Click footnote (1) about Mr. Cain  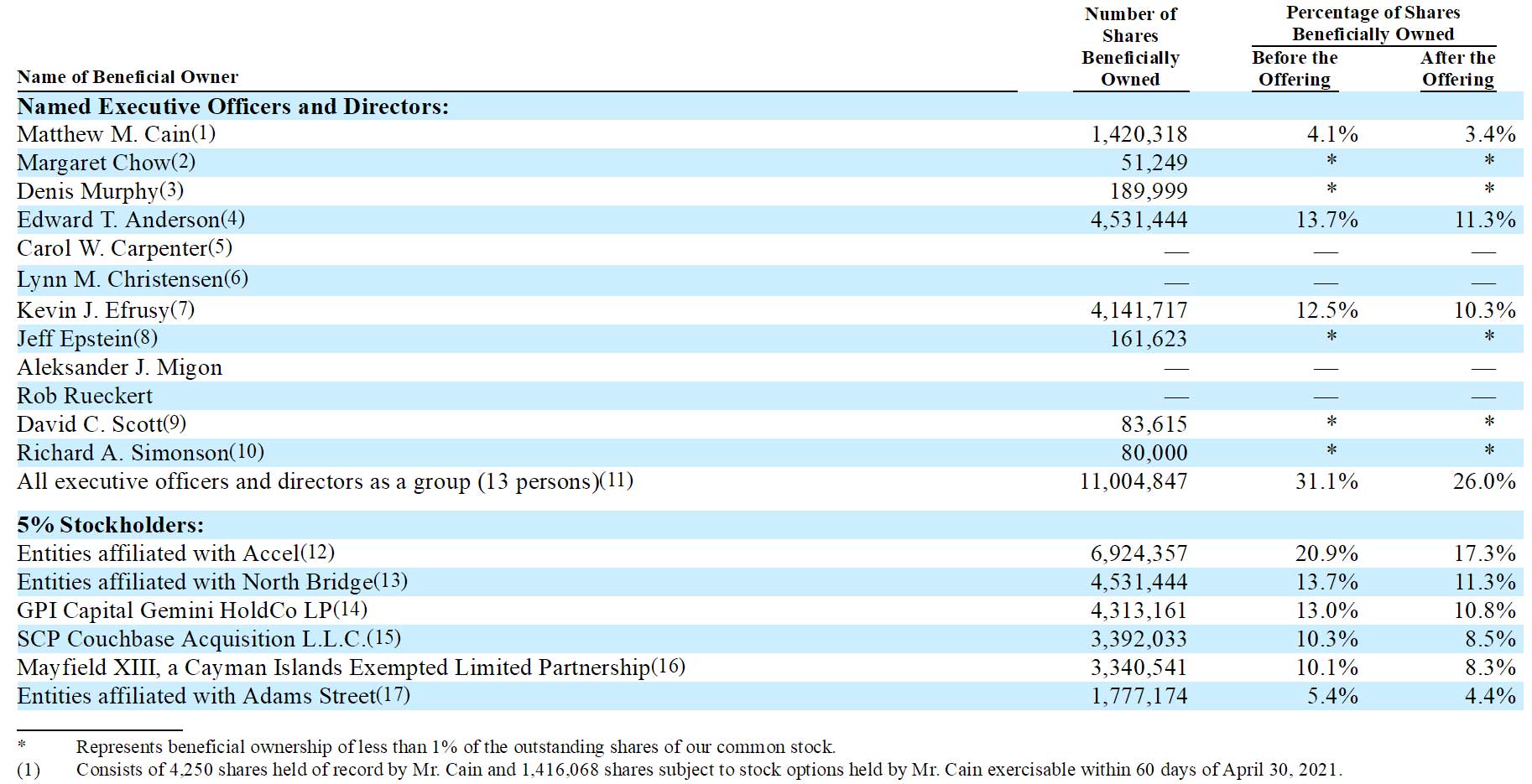[680, 770]
